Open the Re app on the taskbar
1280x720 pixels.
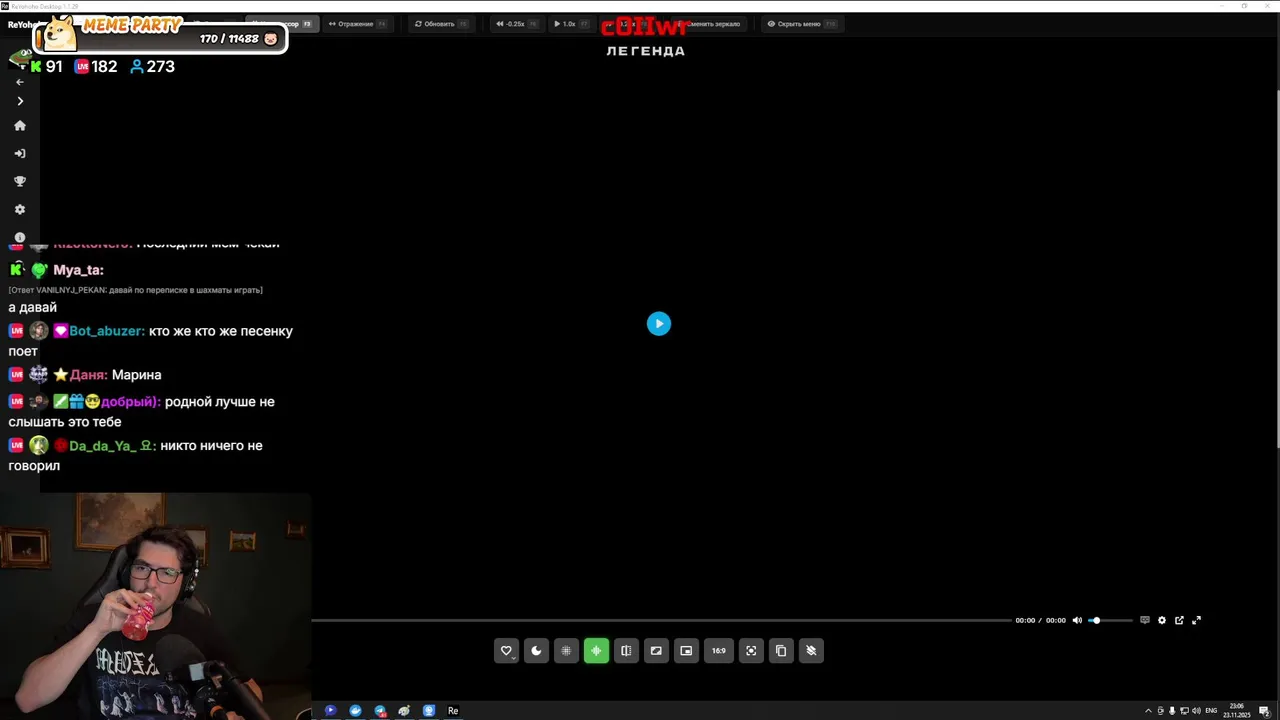click(x=453, y=711)
